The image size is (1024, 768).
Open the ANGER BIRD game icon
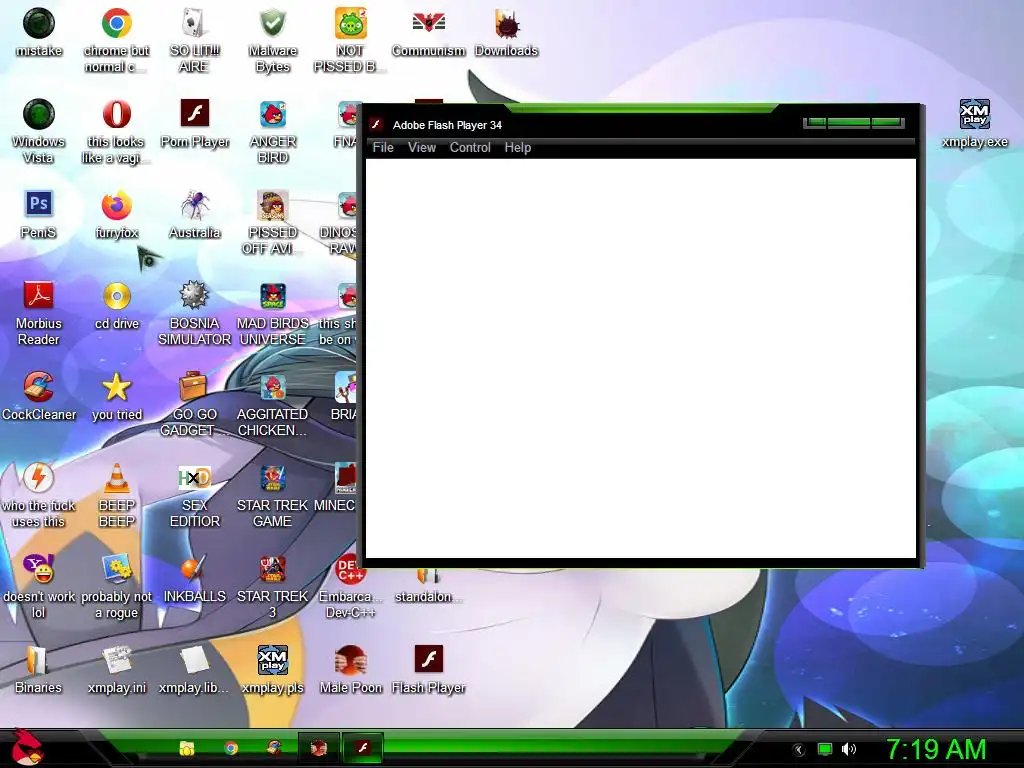click(x=273, y=131)
